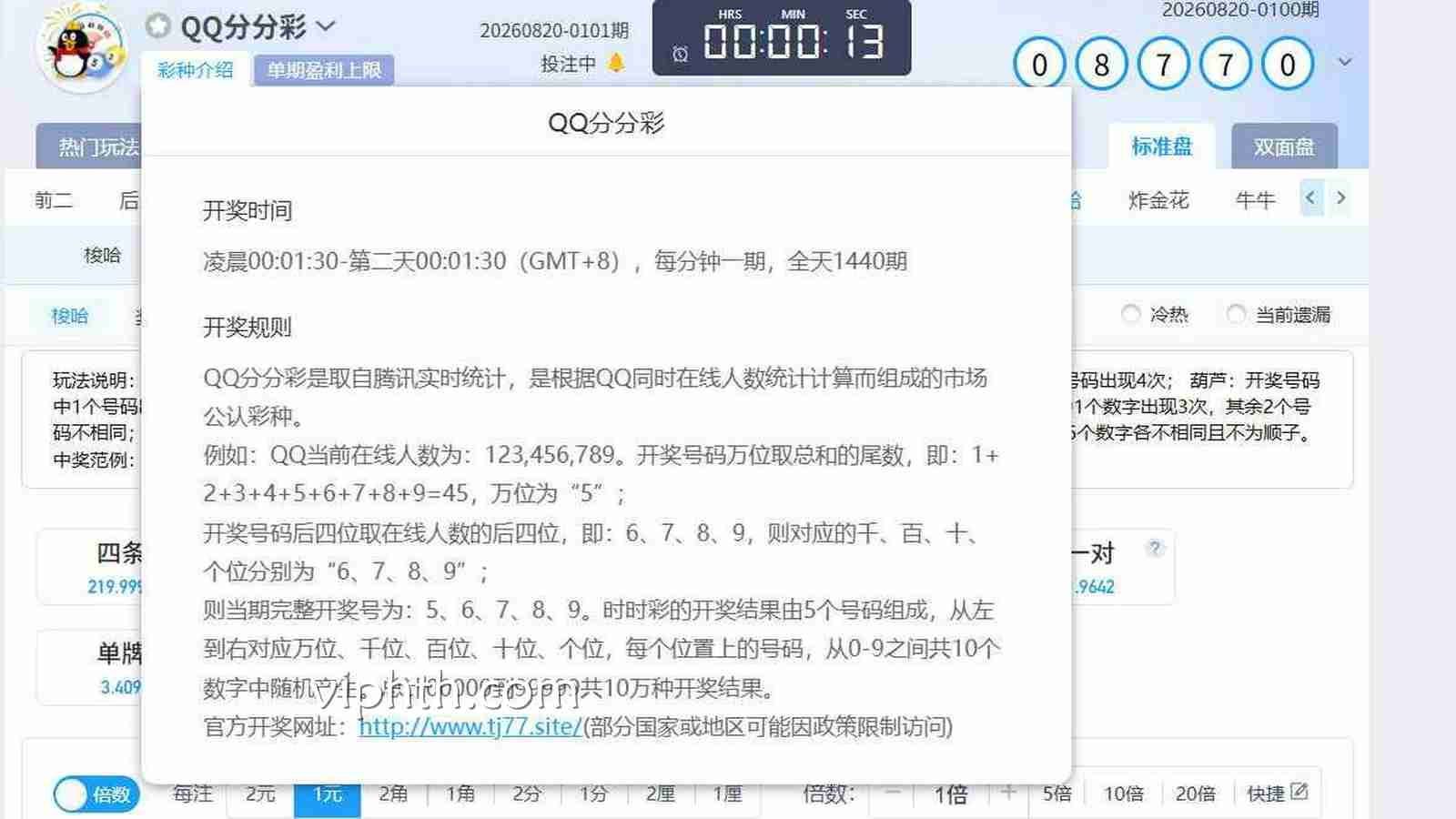The height and width of the screenshot is (819, 1456).
Task: Switch to the 双面盘 tab
Action: tap(1284, 146)
